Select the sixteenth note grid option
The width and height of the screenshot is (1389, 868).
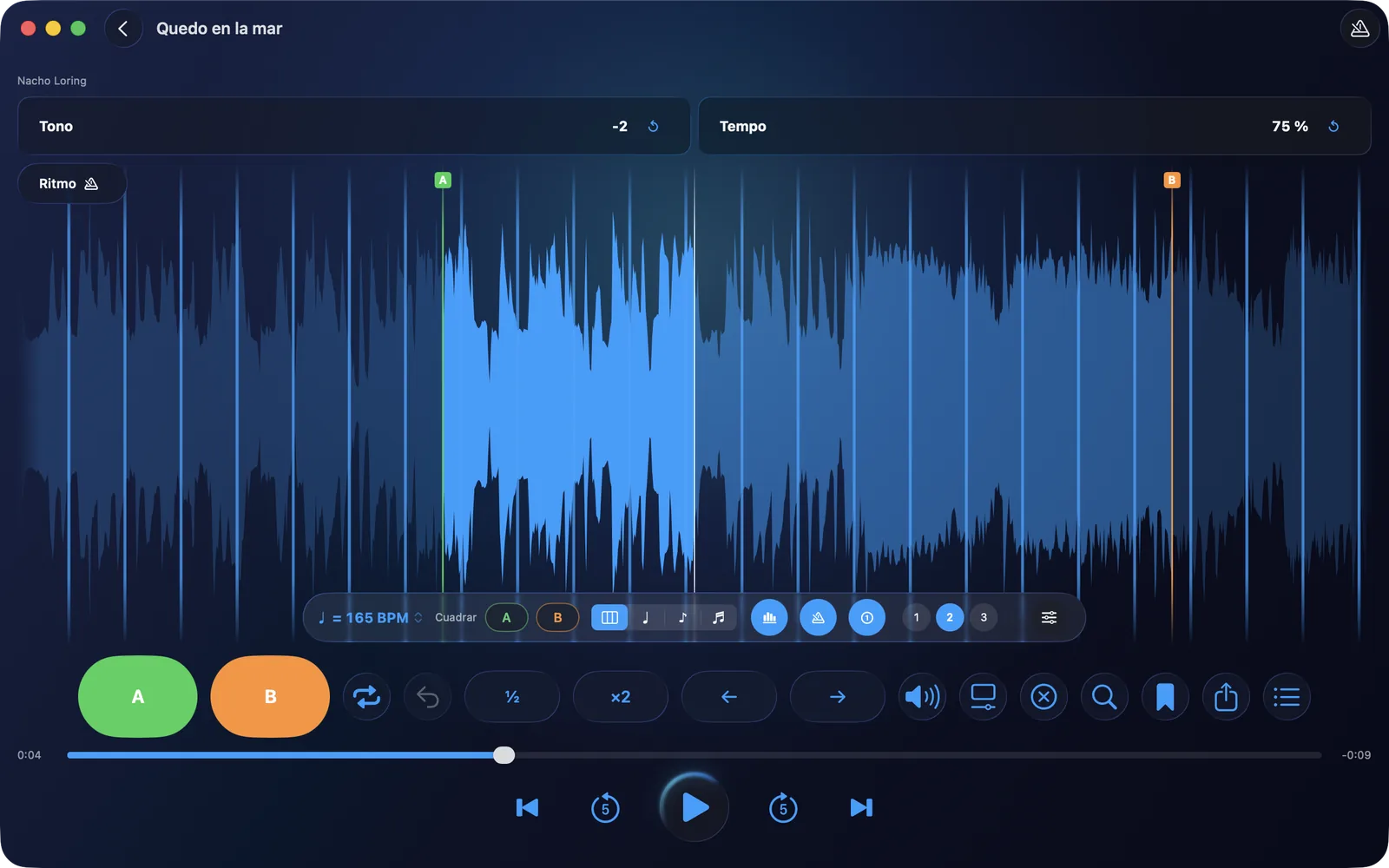pyautogui.click(x=719, y=618)
